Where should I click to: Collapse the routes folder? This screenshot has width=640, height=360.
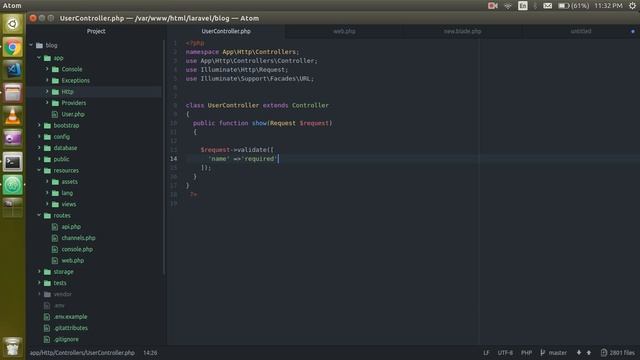[x=39, y=215]
